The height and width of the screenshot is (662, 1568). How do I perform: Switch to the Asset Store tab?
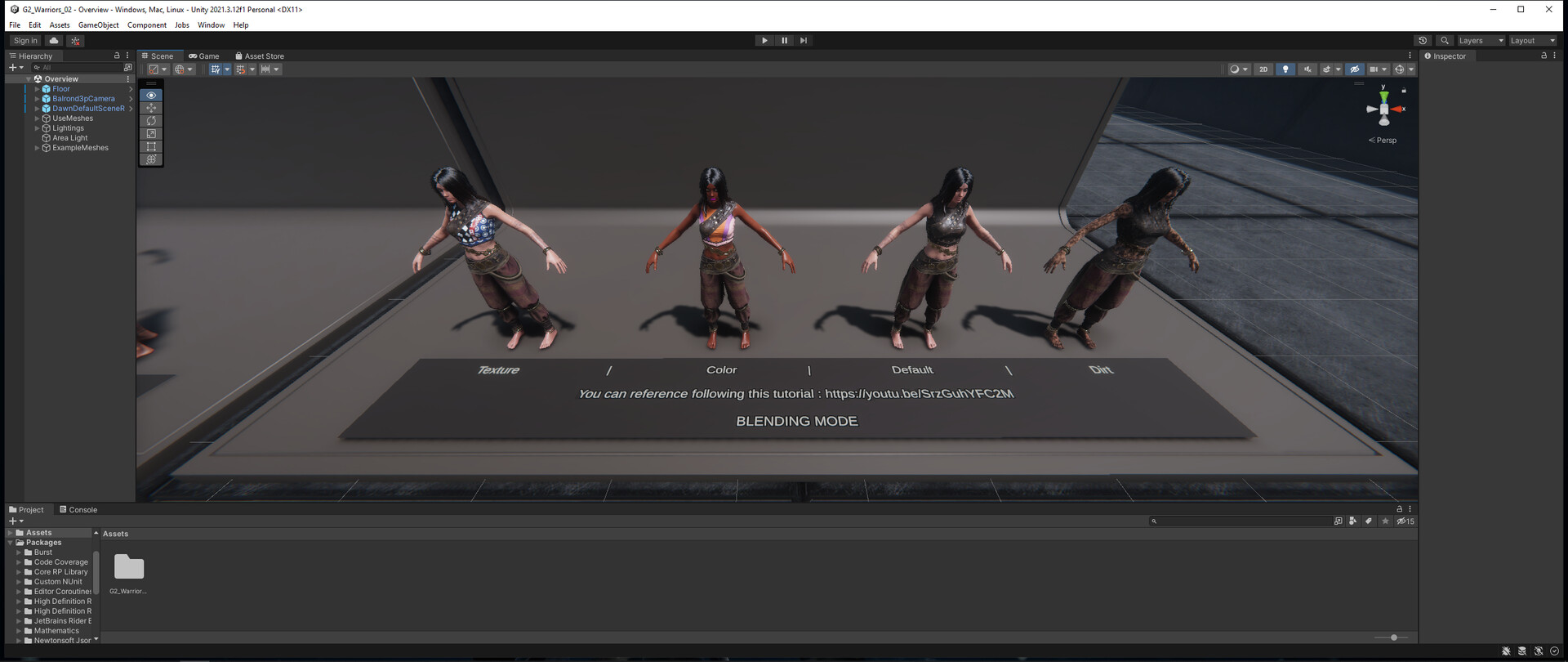coord(260,56)
